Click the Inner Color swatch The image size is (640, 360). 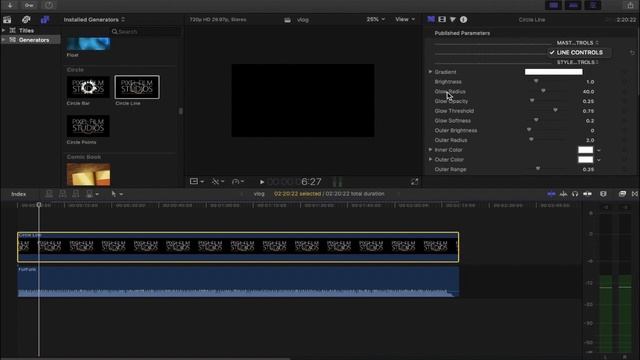pos(585,150)
